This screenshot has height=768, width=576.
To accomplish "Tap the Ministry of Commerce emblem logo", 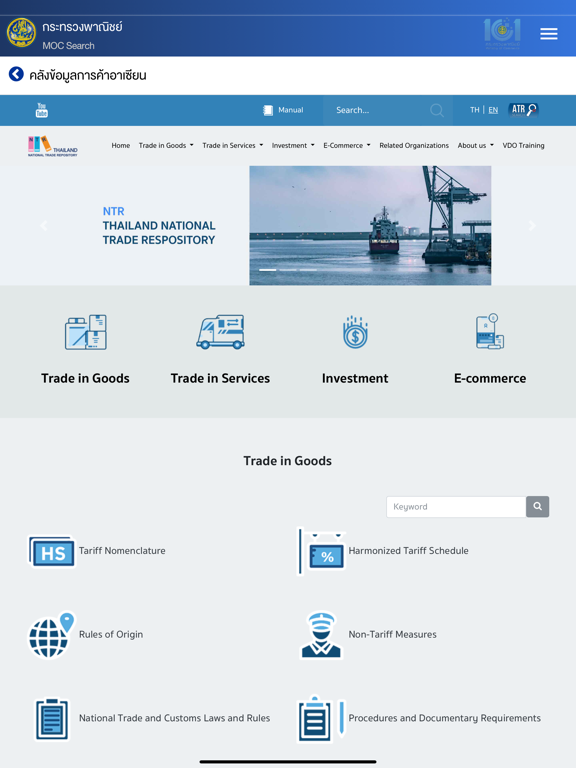I will coord(21,32).
